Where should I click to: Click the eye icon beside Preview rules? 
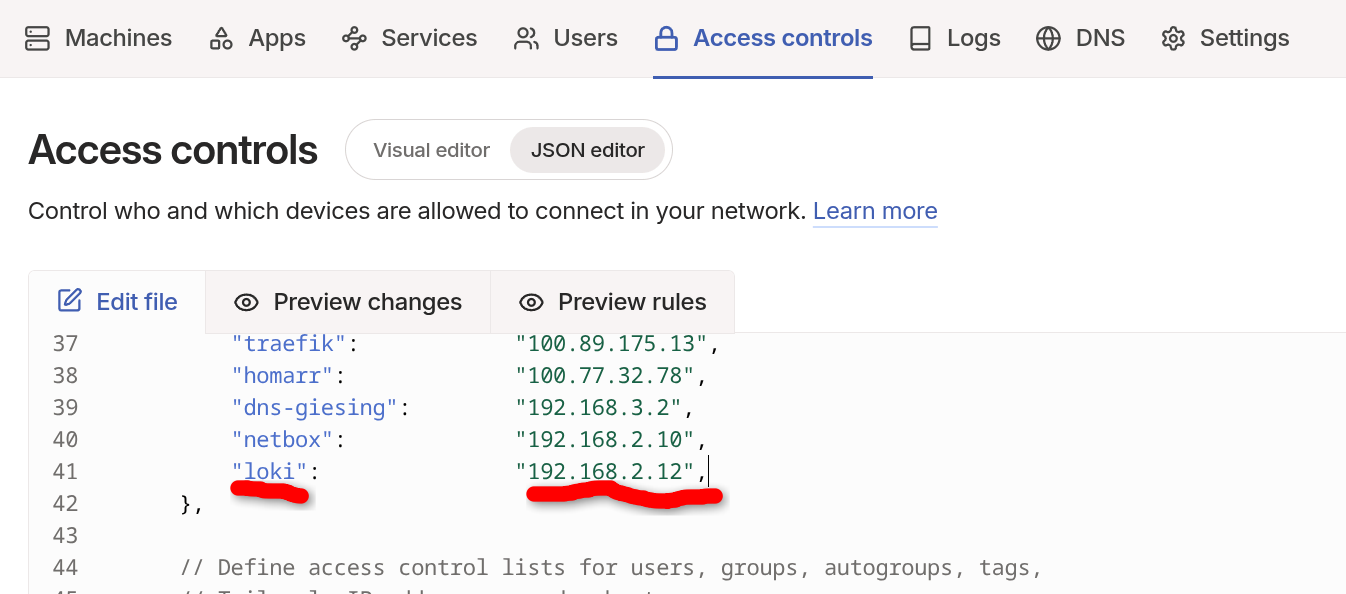531,302
